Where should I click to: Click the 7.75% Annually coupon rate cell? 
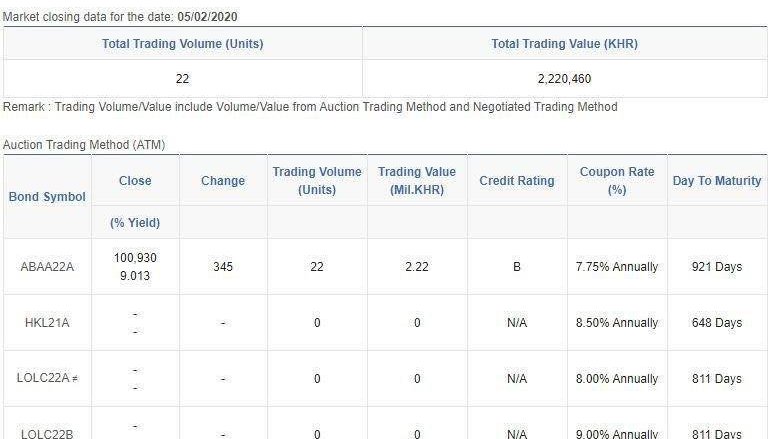[617, 267]
